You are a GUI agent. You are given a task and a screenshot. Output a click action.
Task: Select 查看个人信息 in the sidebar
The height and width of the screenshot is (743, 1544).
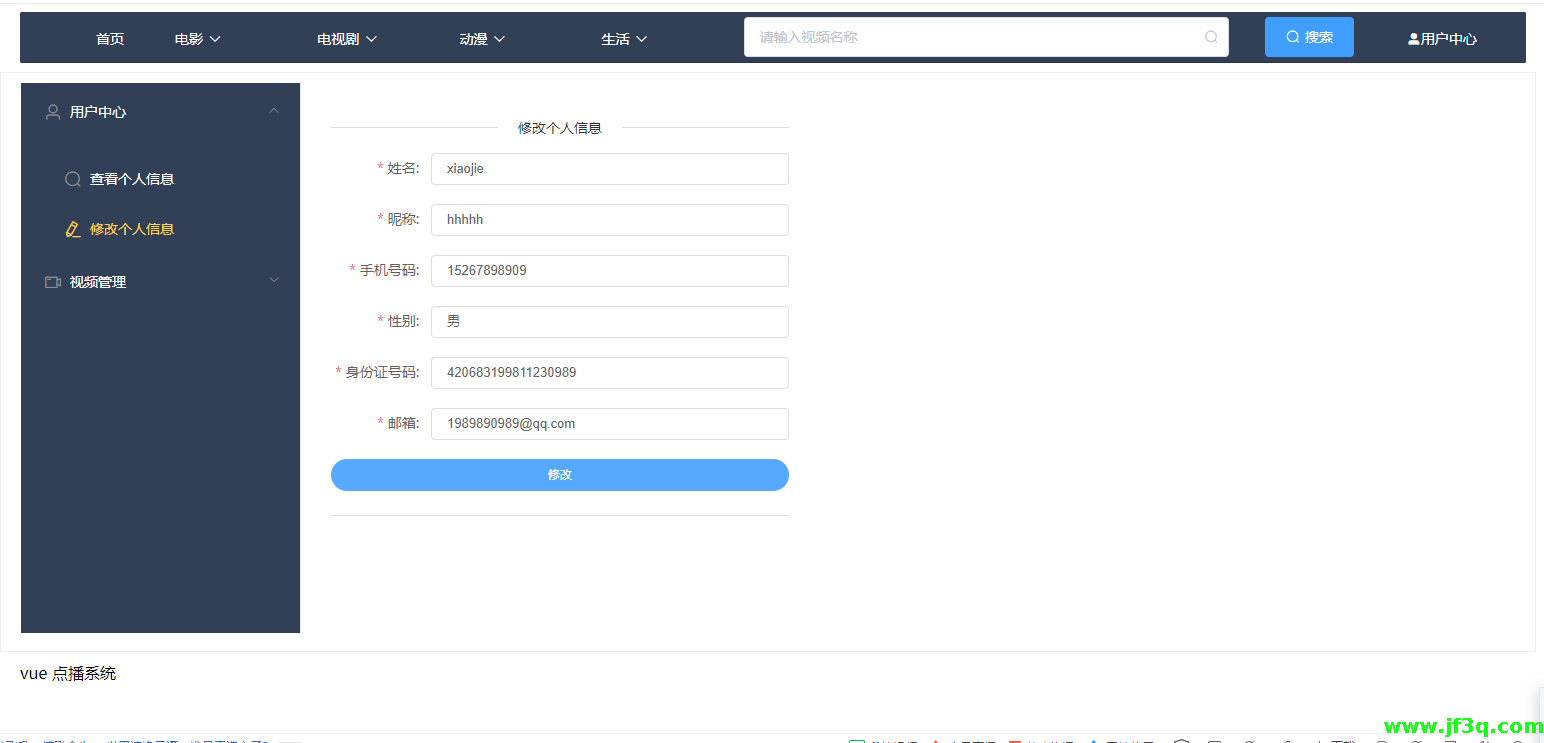(x=131, y=179)
